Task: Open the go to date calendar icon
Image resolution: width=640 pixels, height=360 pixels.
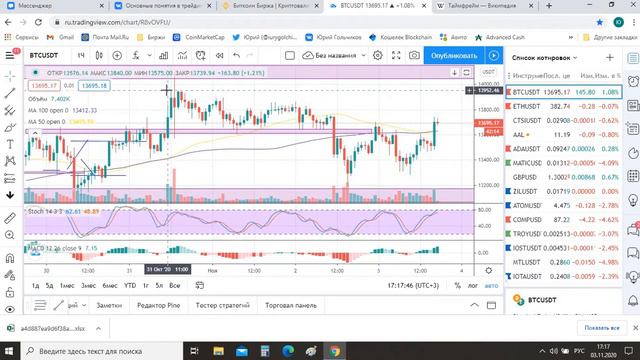Action: pos(200,285)
